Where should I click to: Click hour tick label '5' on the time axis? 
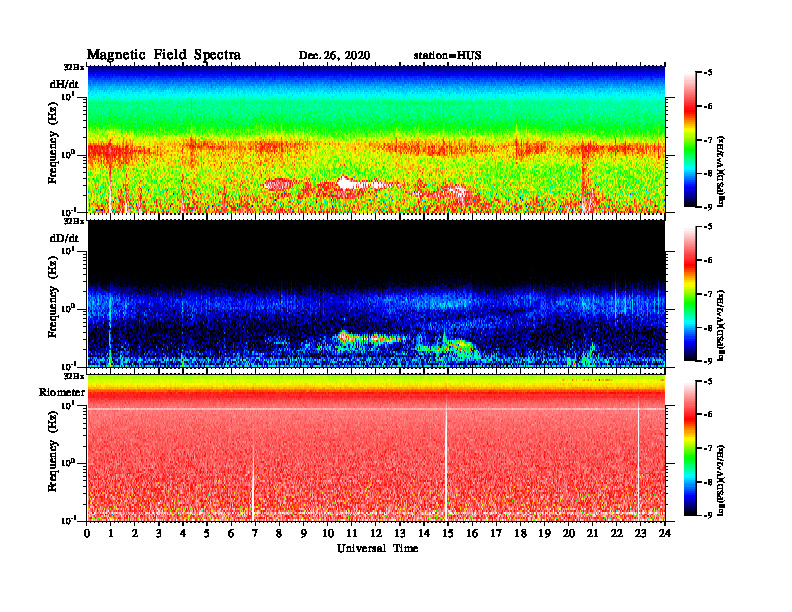tap(207, 533)
